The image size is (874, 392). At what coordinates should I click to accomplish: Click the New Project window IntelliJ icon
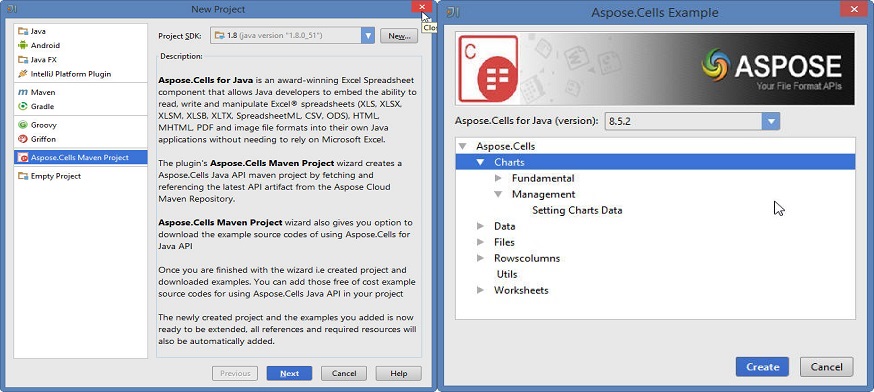(12, 9)
